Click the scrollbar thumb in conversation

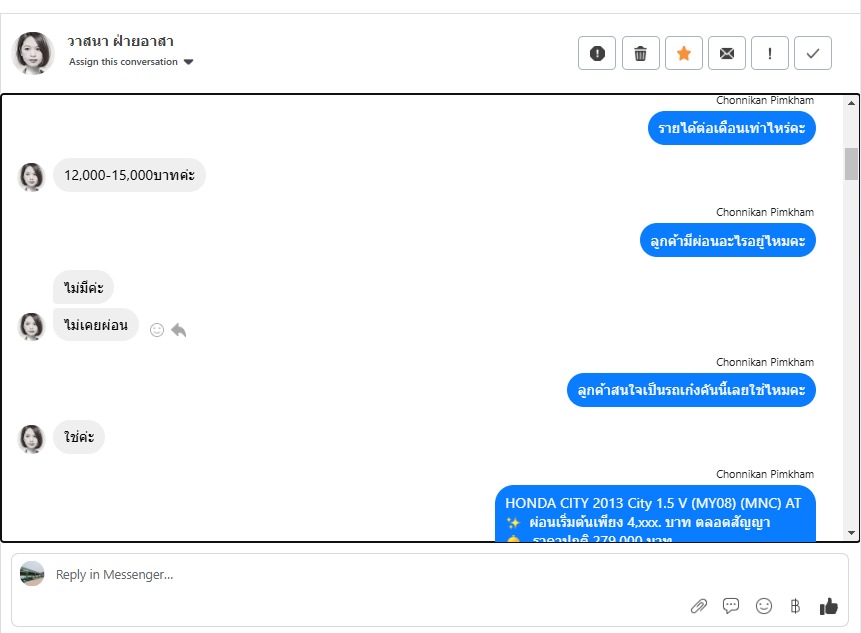pos(851,164)
